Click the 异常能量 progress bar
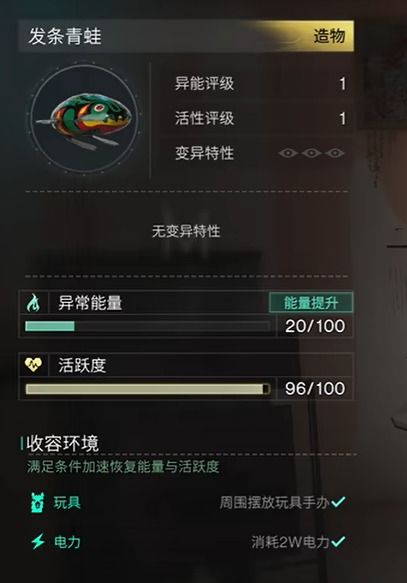The width and height of the screenshot is (407, 583). [x=148, y=326]
